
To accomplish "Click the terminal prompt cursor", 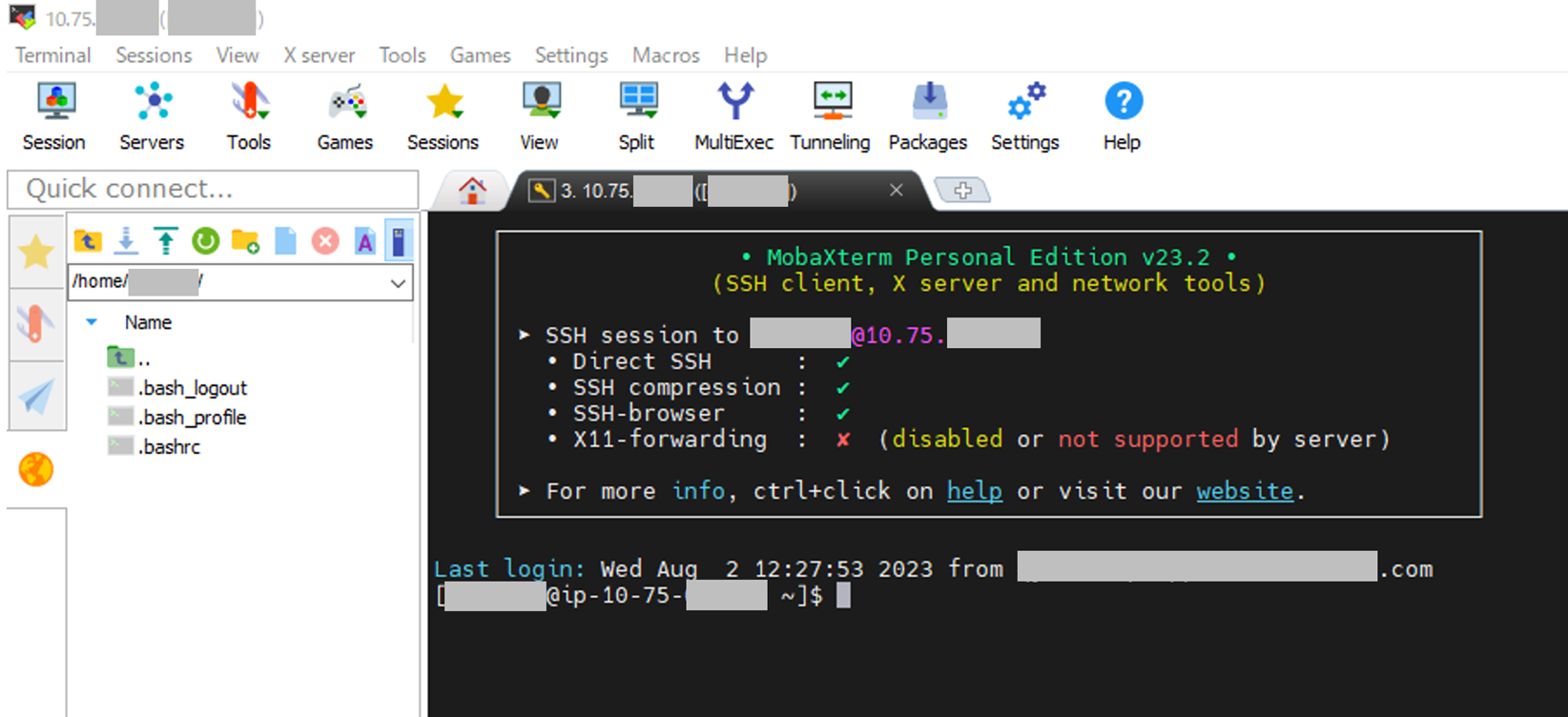I will point(843,596).
